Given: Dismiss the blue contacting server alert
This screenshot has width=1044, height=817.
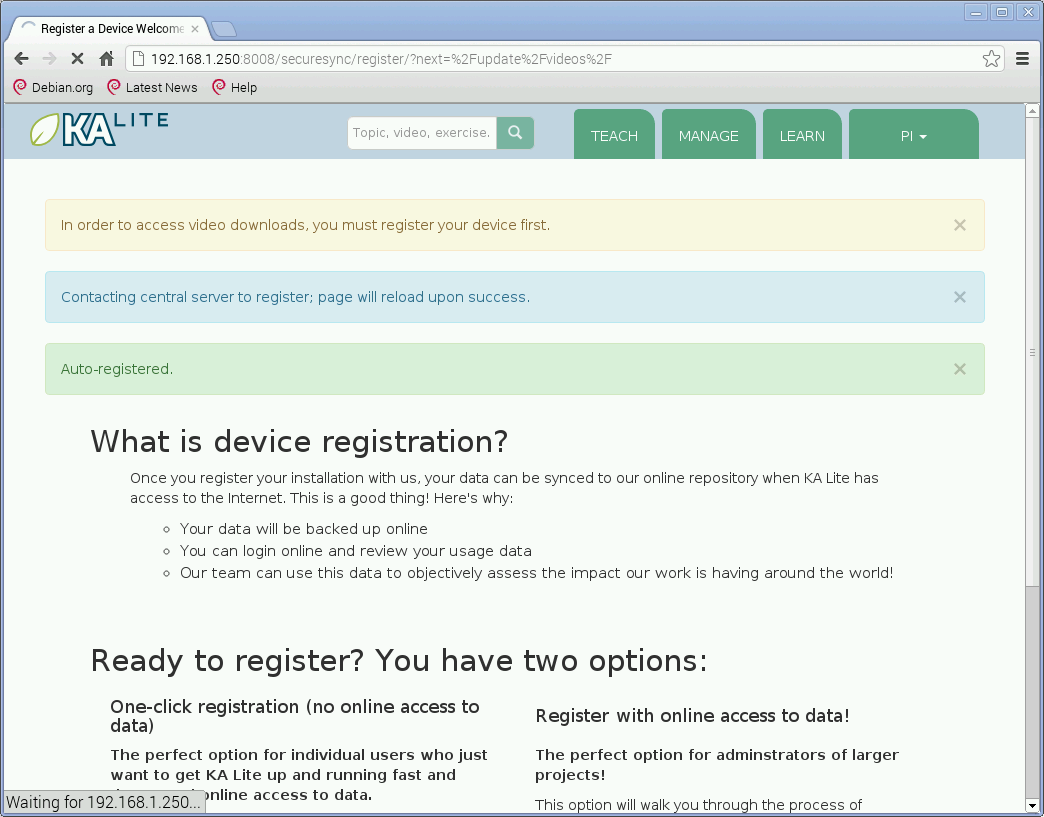Looking at the screenshot, I should click(x=959, y=297).
